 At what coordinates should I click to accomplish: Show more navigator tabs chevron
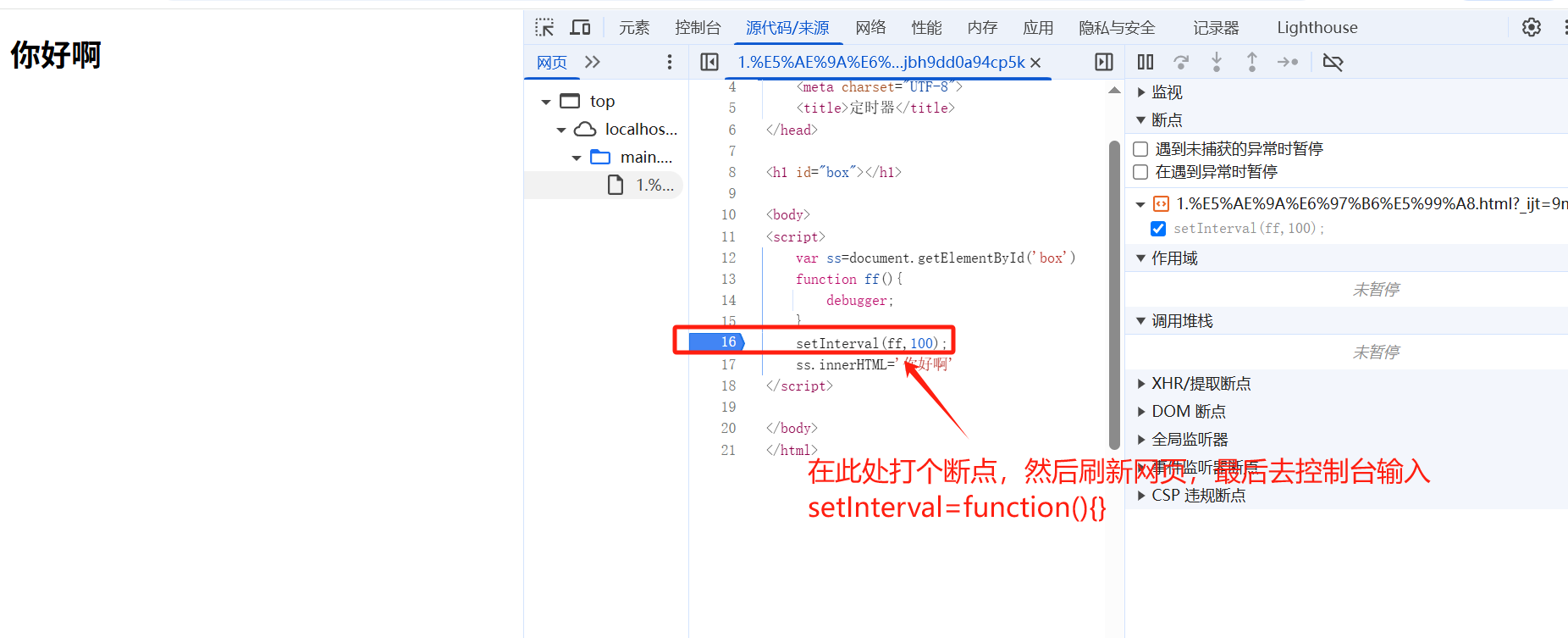pos(593,62)
